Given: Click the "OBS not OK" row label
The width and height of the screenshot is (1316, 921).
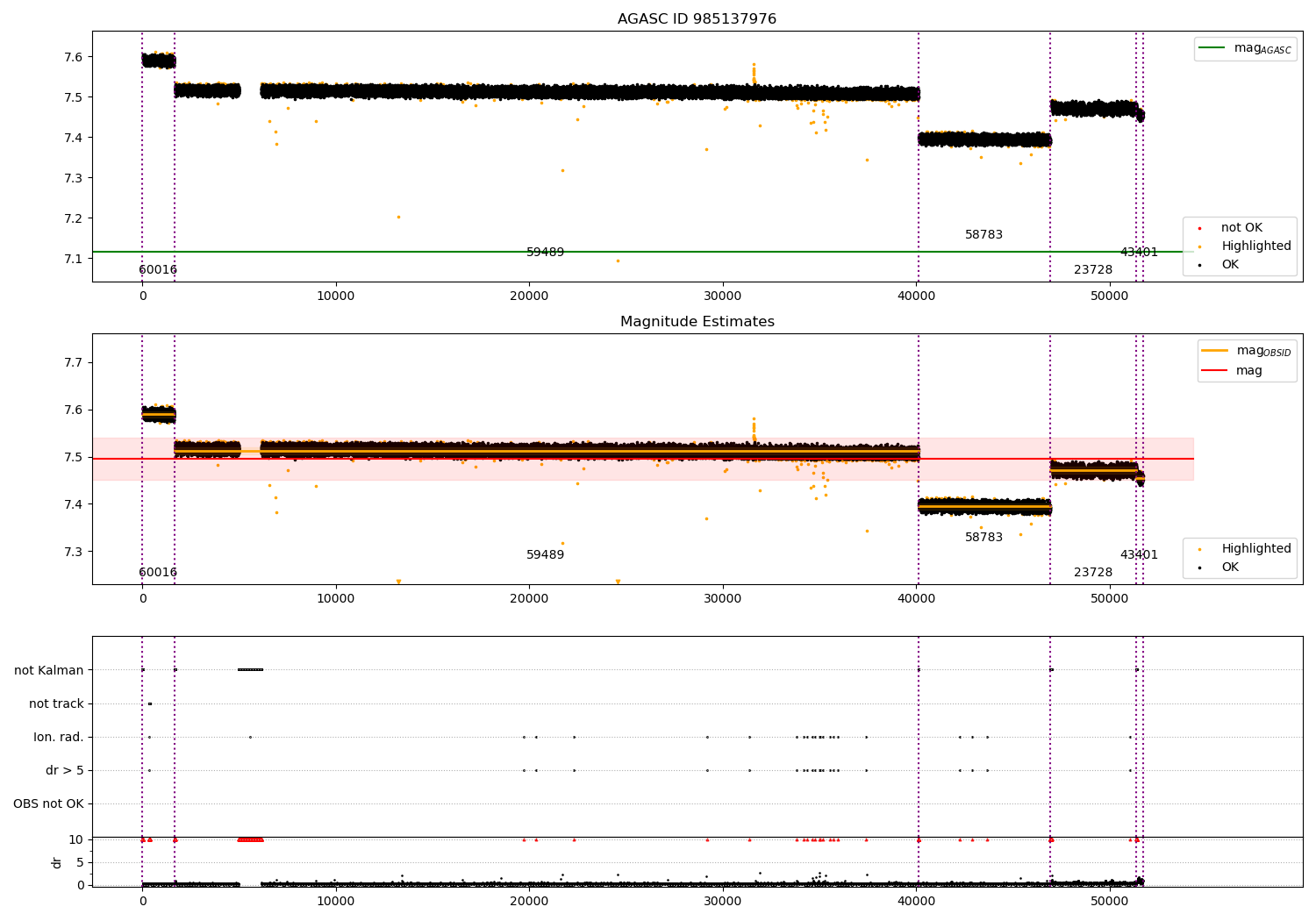Looking at the screenshot, I should 48,804.
